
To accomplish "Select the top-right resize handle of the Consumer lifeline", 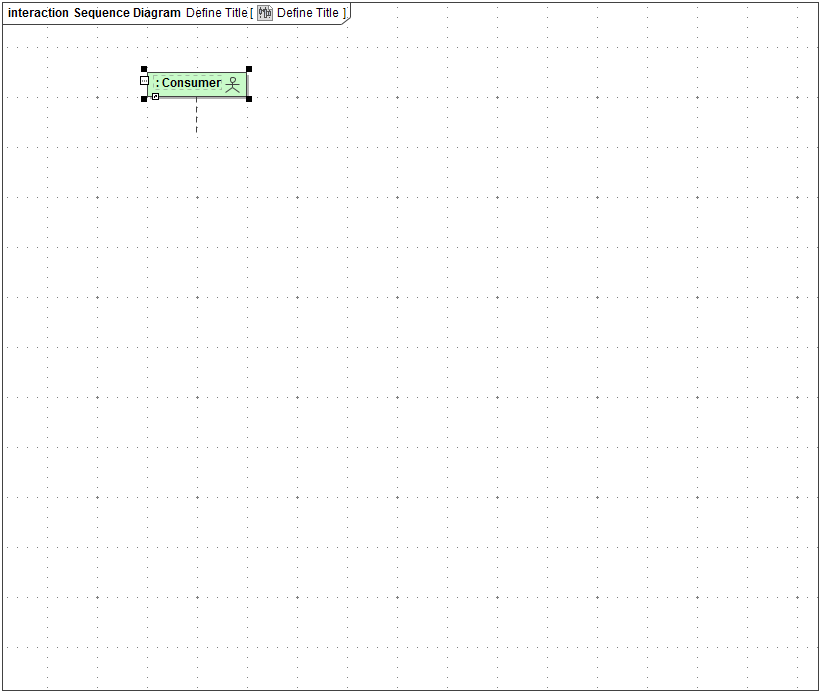I will (x=248, y=69).
